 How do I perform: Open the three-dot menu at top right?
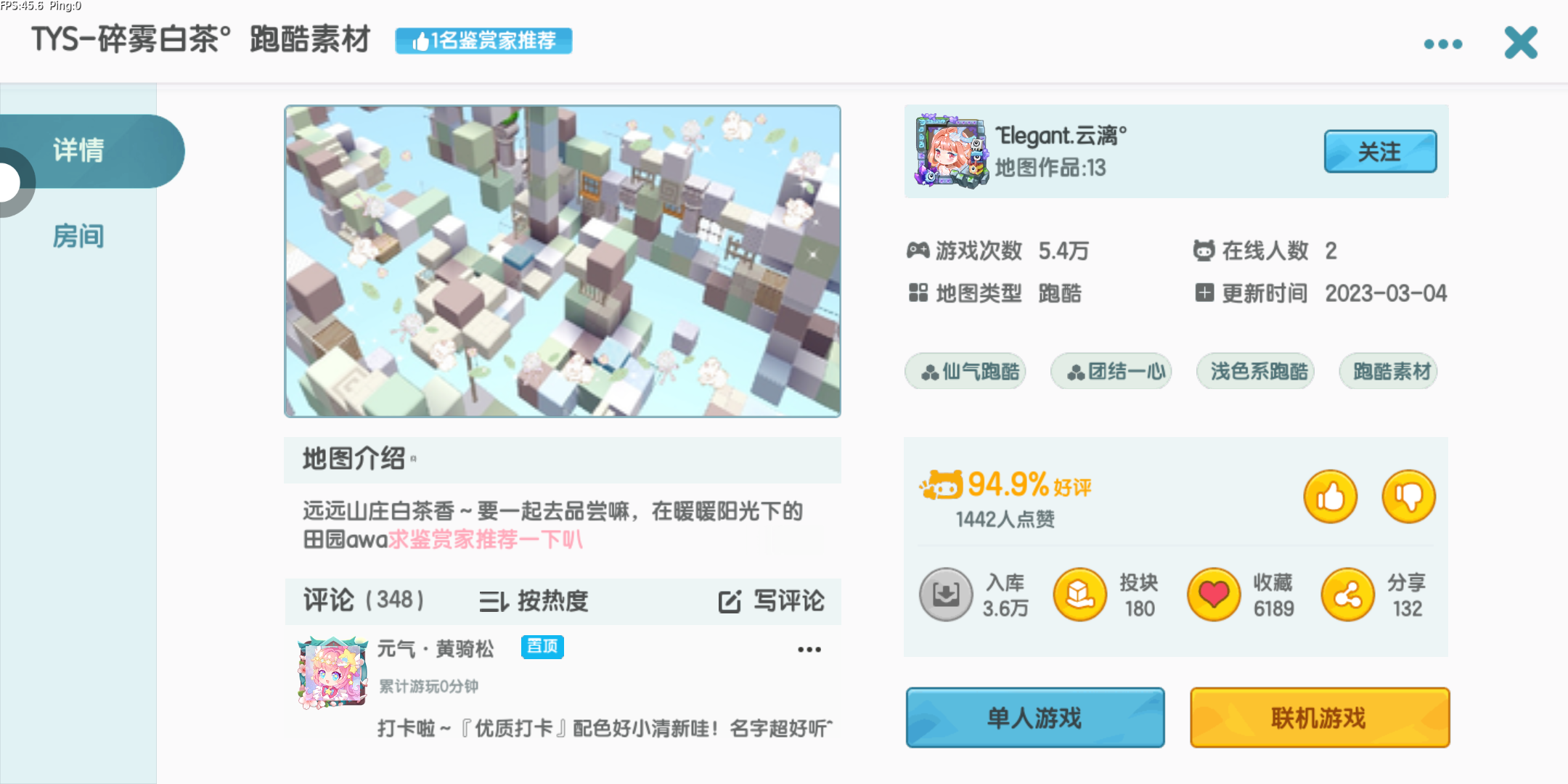[x=1443, y=44]
